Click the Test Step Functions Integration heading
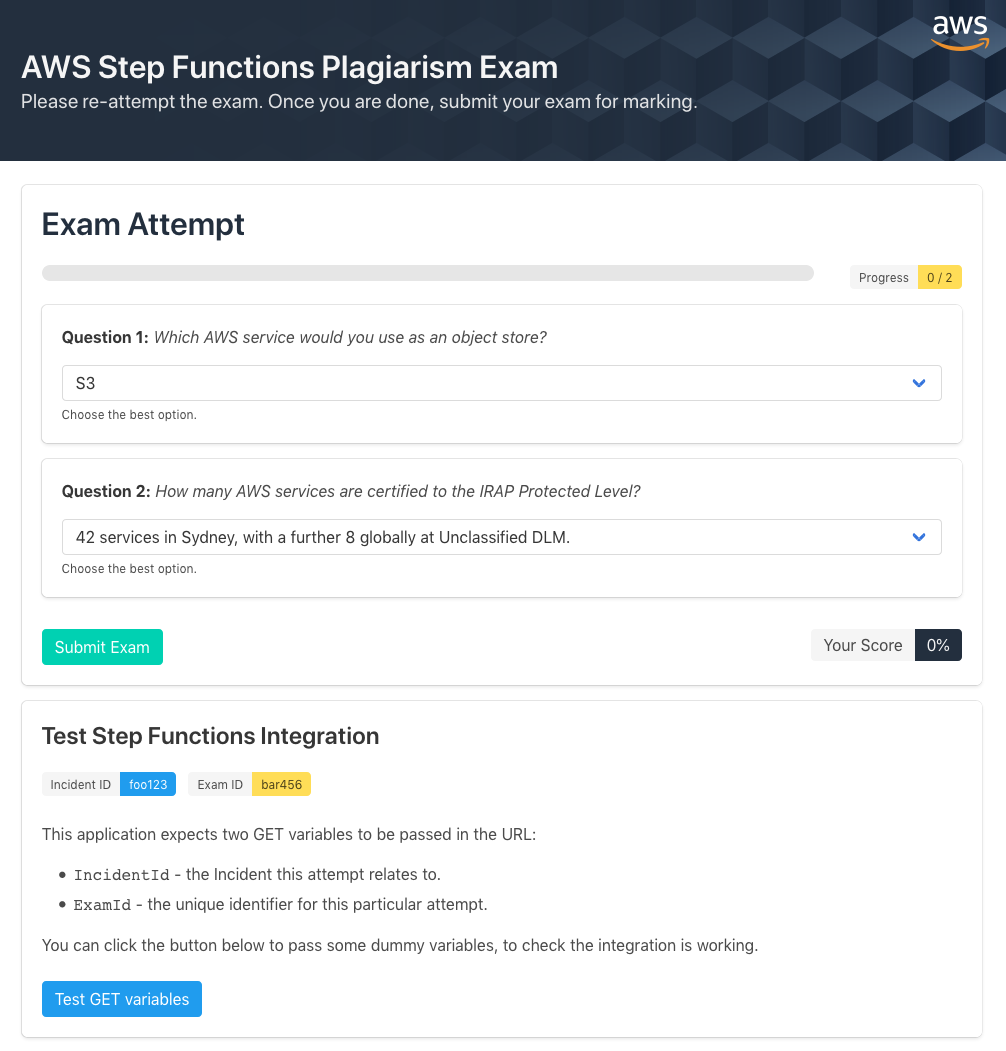This screenshot has height=1051, width=1006. (210, 736)
